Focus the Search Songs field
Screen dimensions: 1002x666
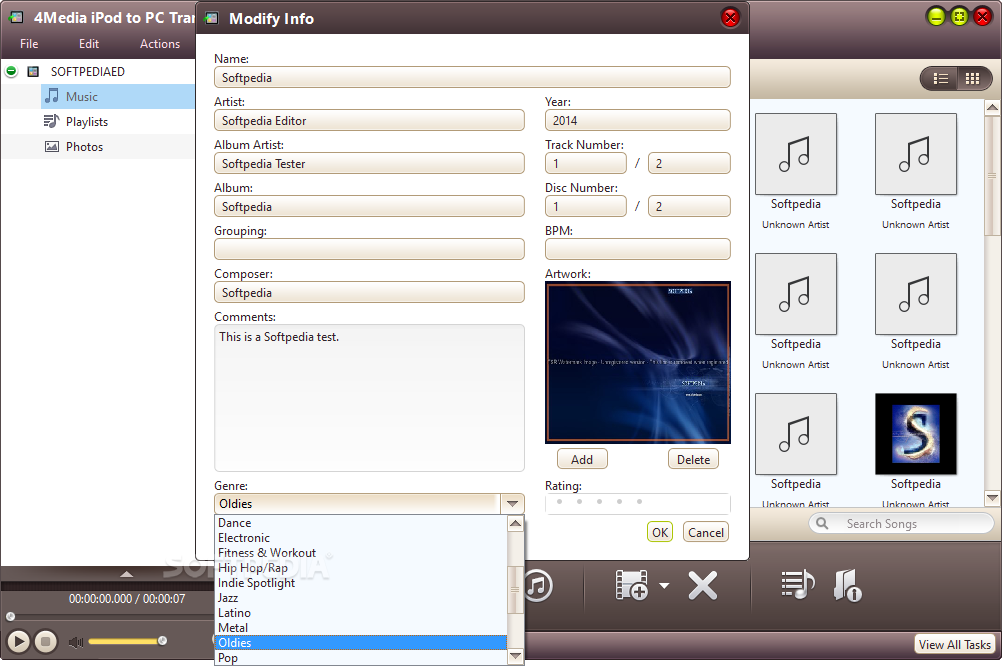click(901, 523)
